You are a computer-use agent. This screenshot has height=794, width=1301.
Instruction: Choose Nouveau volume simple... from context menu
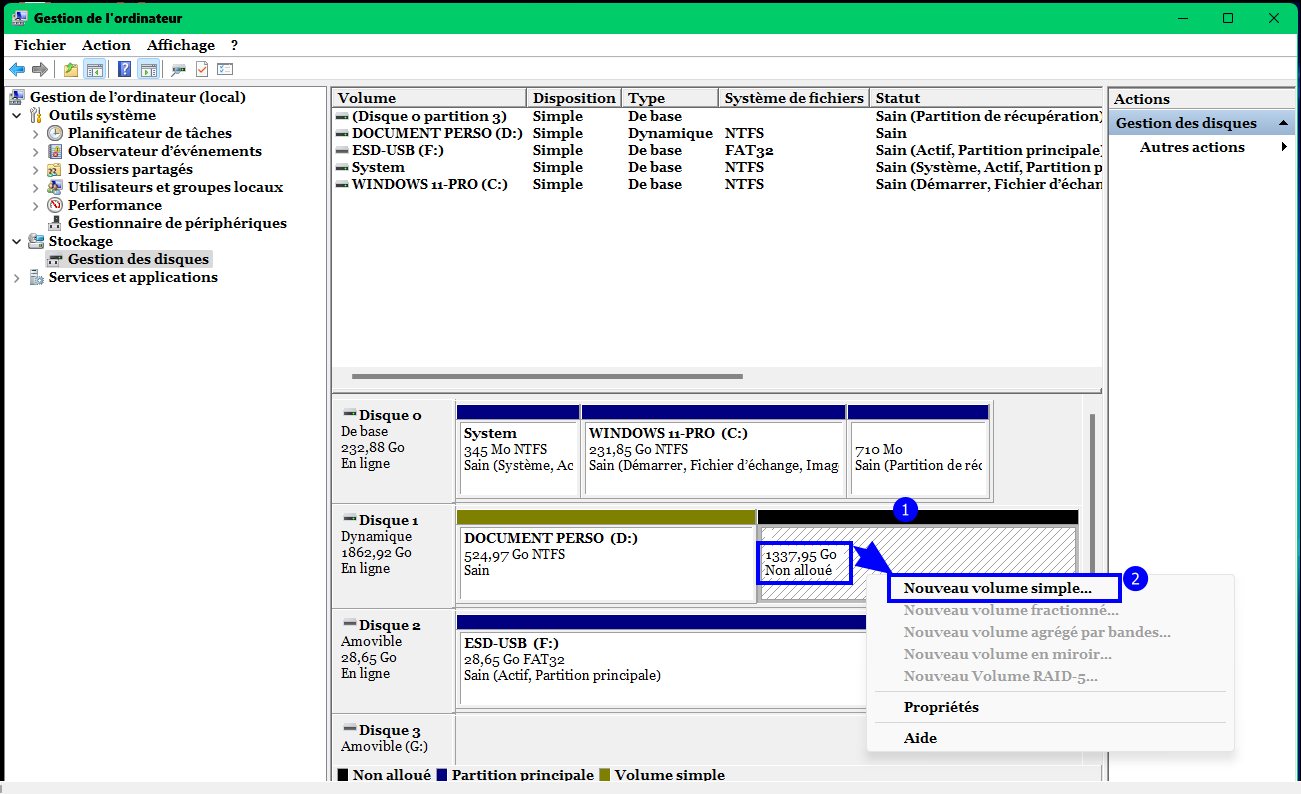pyautogui.click(x=1003, y=588)
